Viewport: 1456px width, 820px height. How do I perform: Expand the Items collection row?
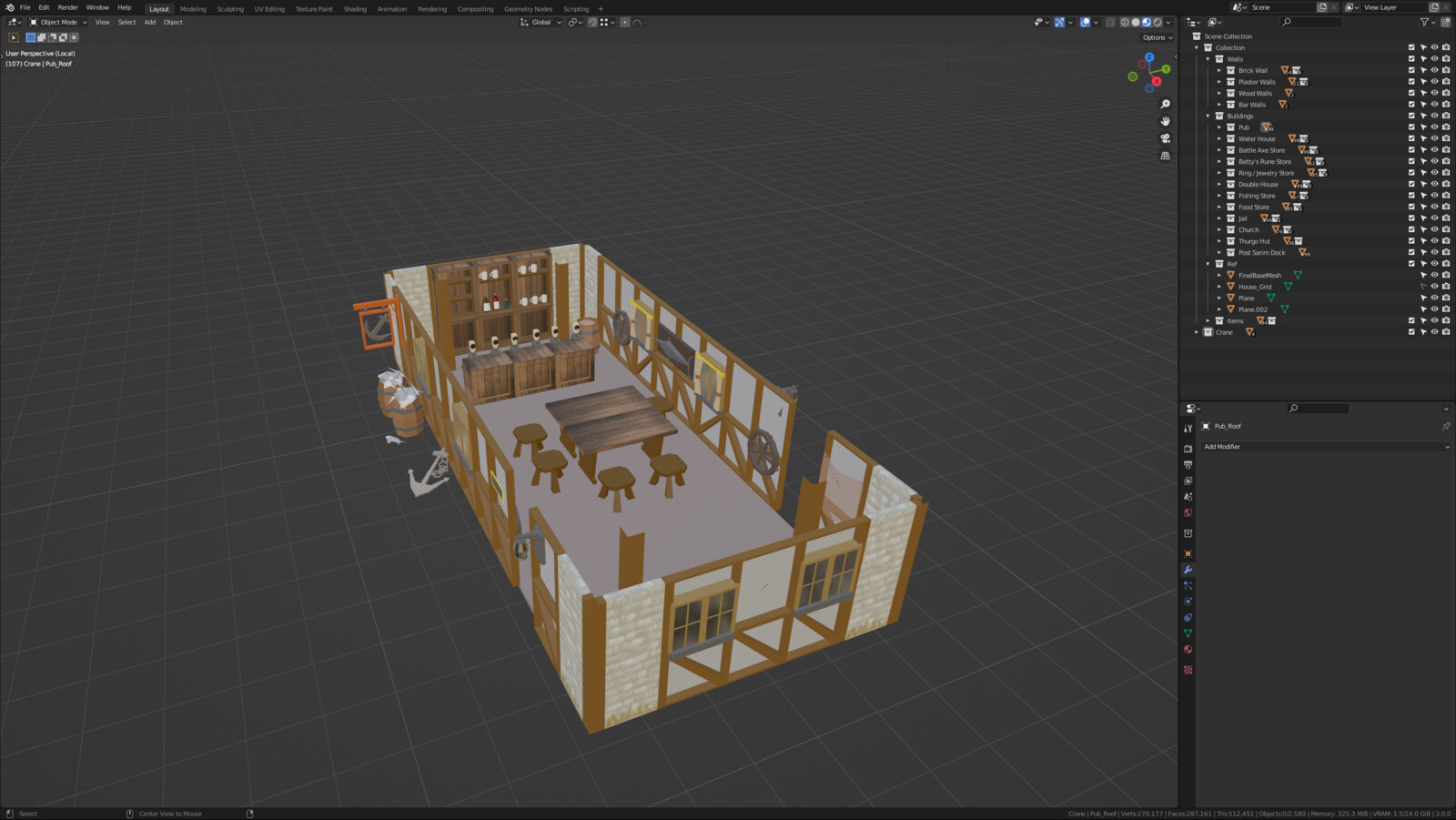(x=1208, y=320)
